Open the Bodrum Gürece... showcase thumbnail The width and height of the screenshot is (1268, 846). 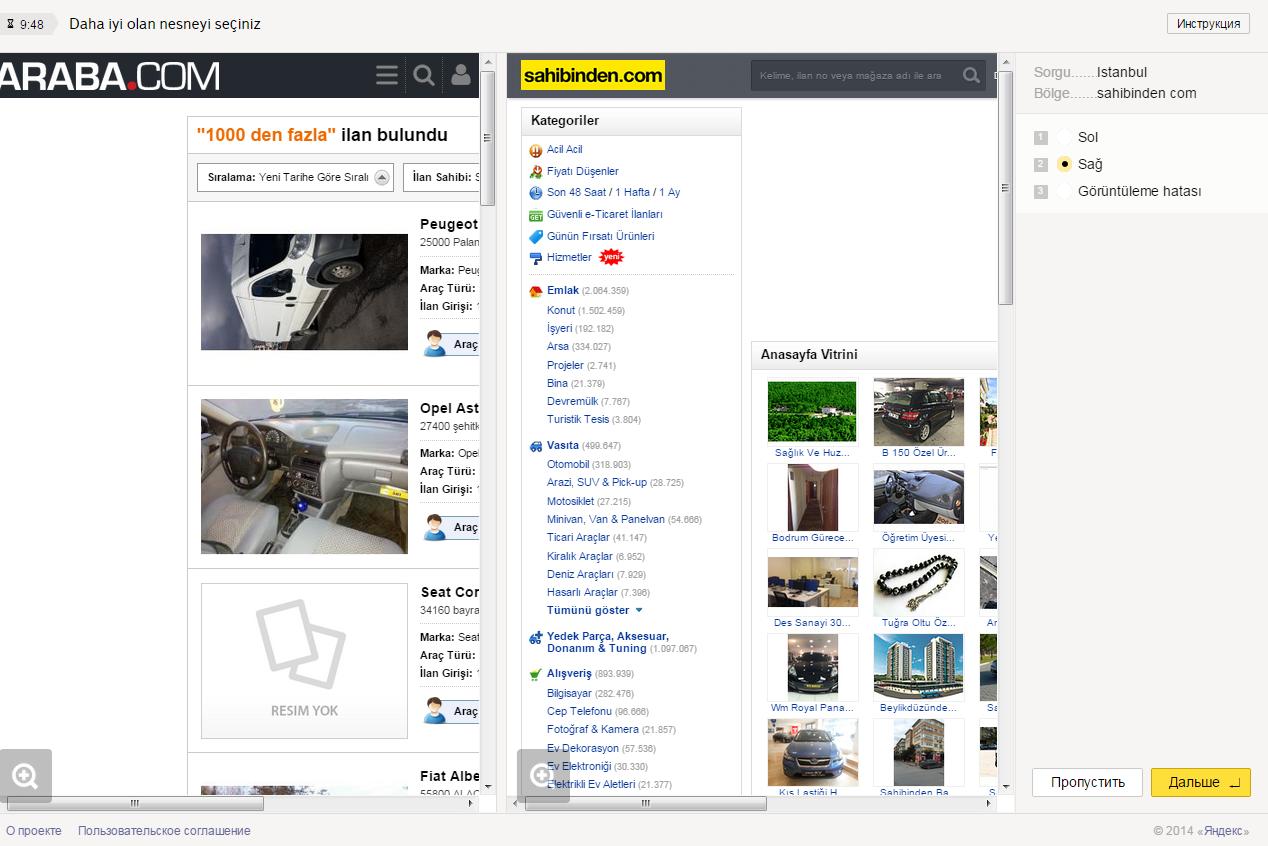[x=812, y=497]
